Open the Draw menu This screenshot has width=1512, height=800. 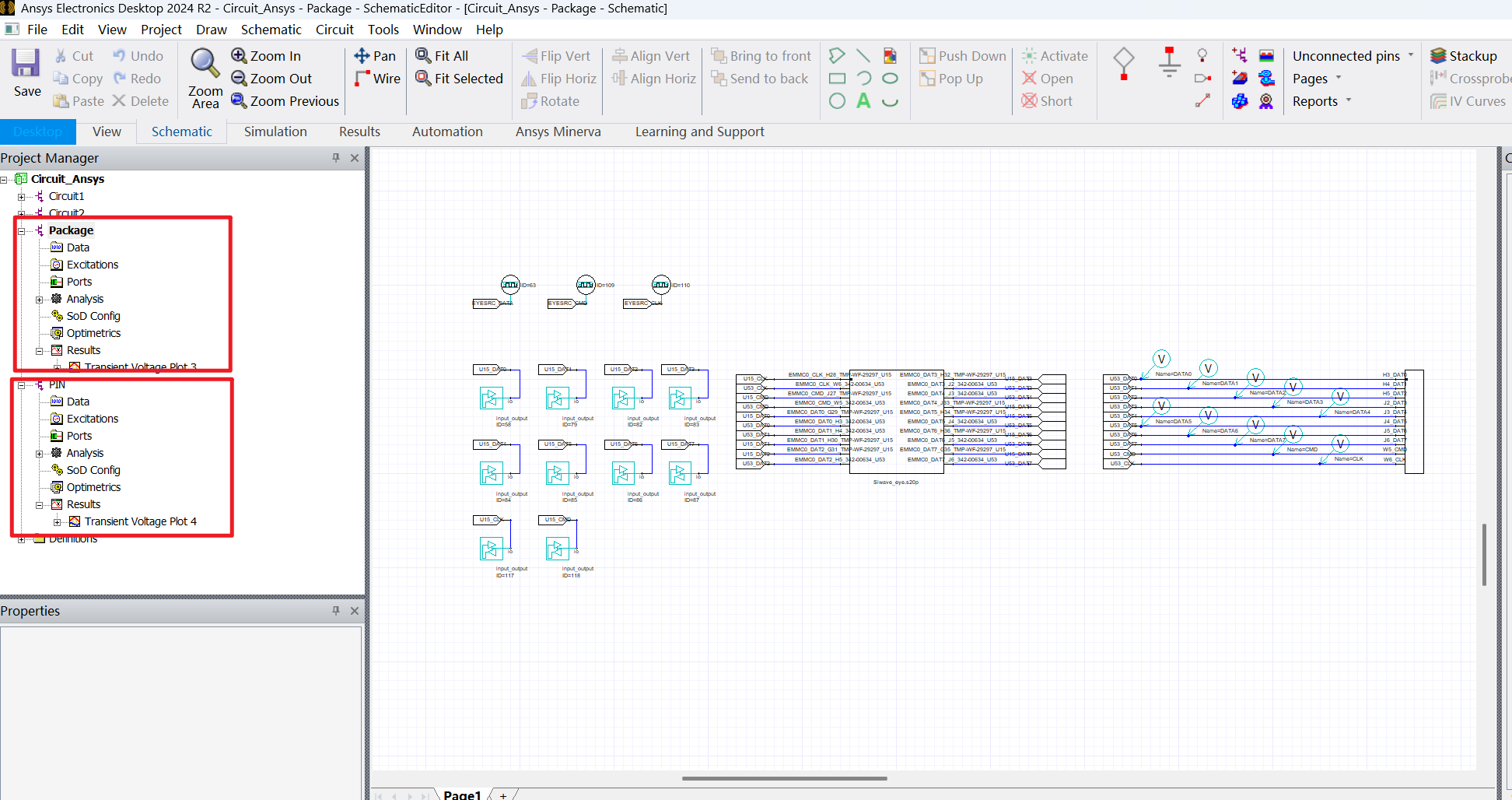[x=212, y=30]
